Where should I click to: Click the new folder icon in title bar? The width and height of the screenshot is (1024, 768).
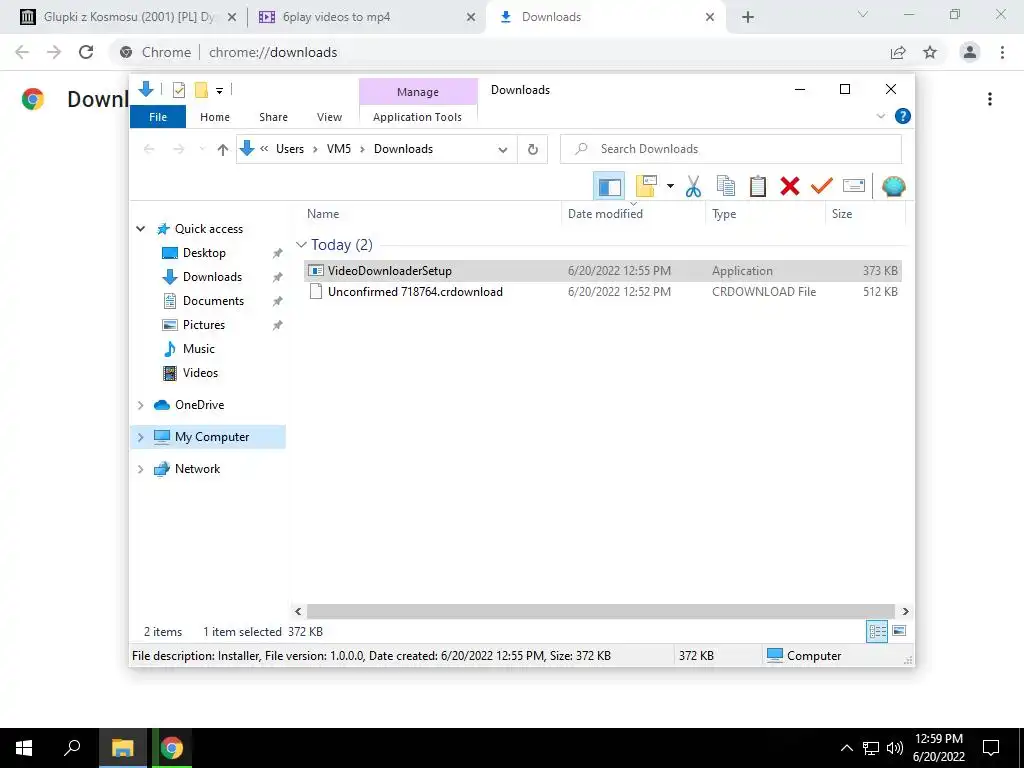[201, 90]
